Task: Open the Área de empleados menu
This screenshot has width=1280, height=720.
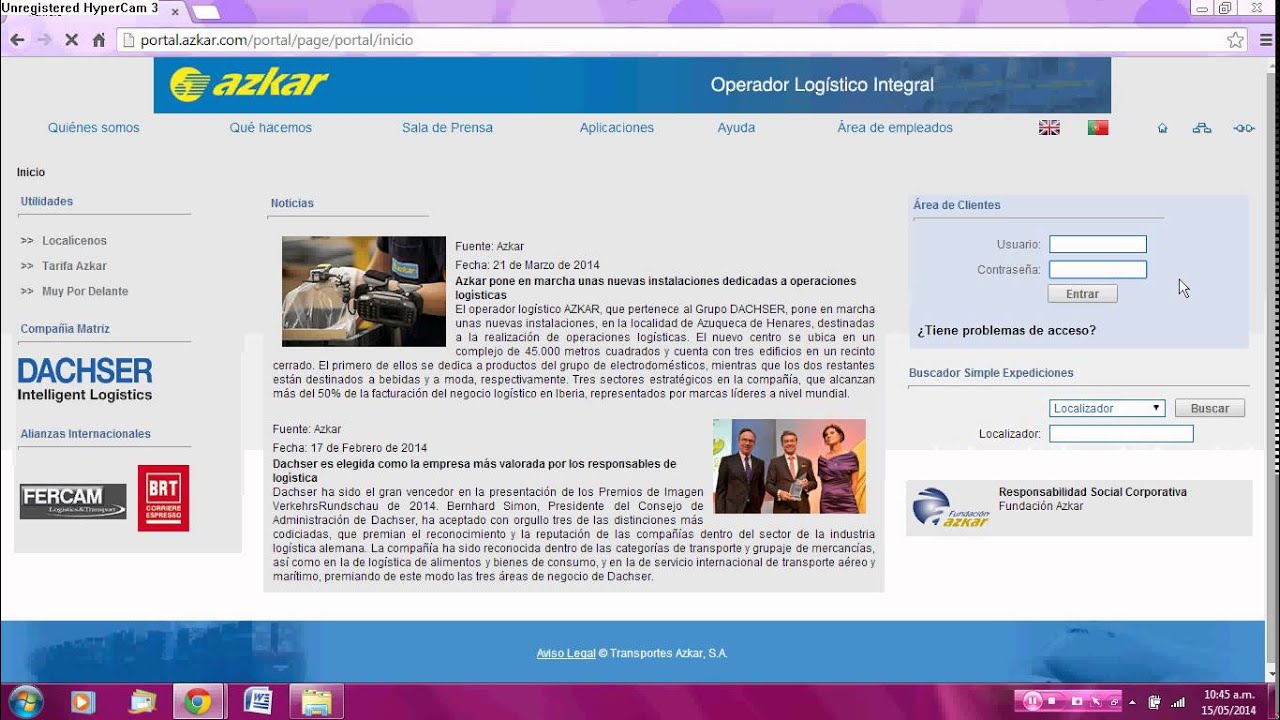Action: coord(895,128)
